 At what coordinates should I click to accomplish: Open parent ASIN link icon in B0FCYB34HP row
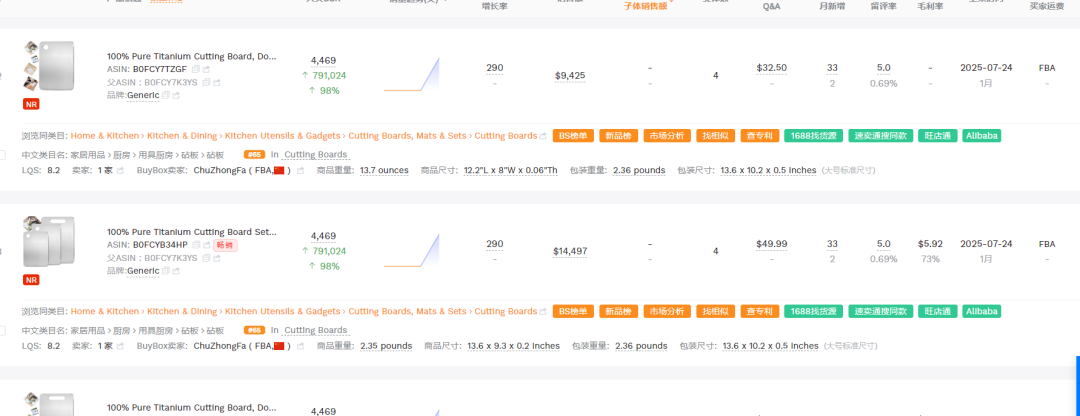[x=216, y=258]
